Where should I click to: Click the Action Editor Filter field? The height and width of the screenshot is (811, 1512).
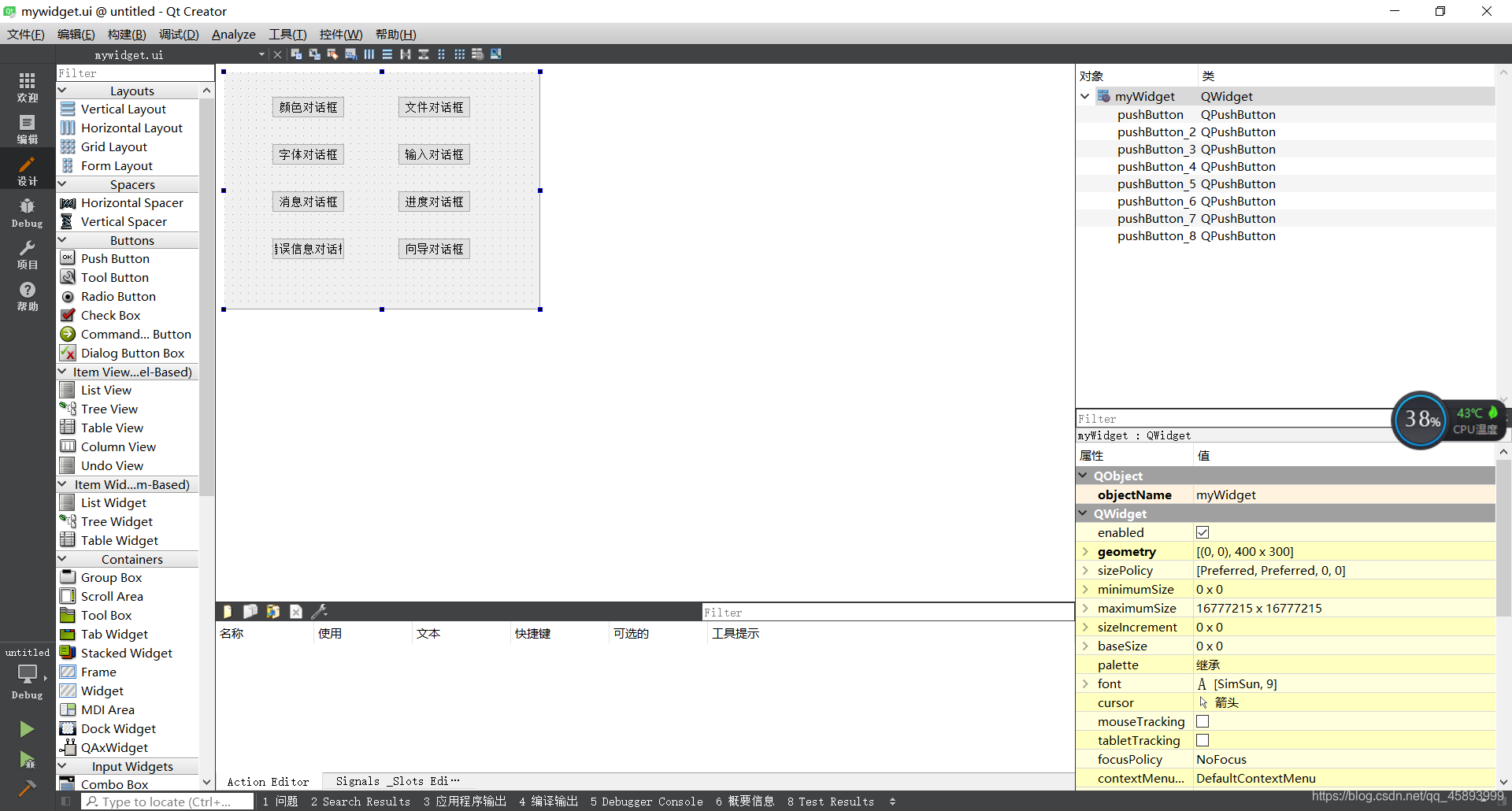(888, 613)
